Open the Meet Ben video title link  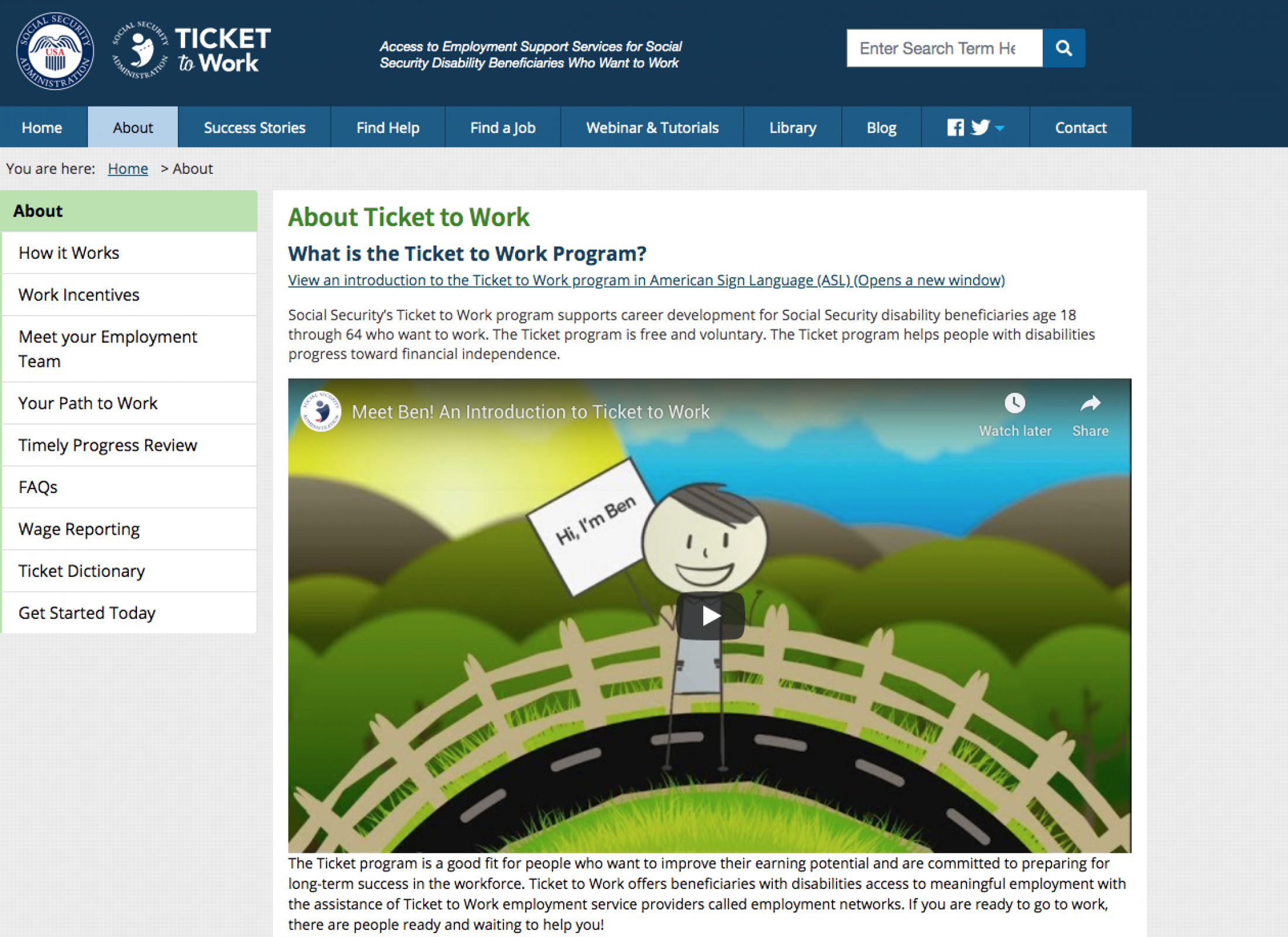pos(530,412)
